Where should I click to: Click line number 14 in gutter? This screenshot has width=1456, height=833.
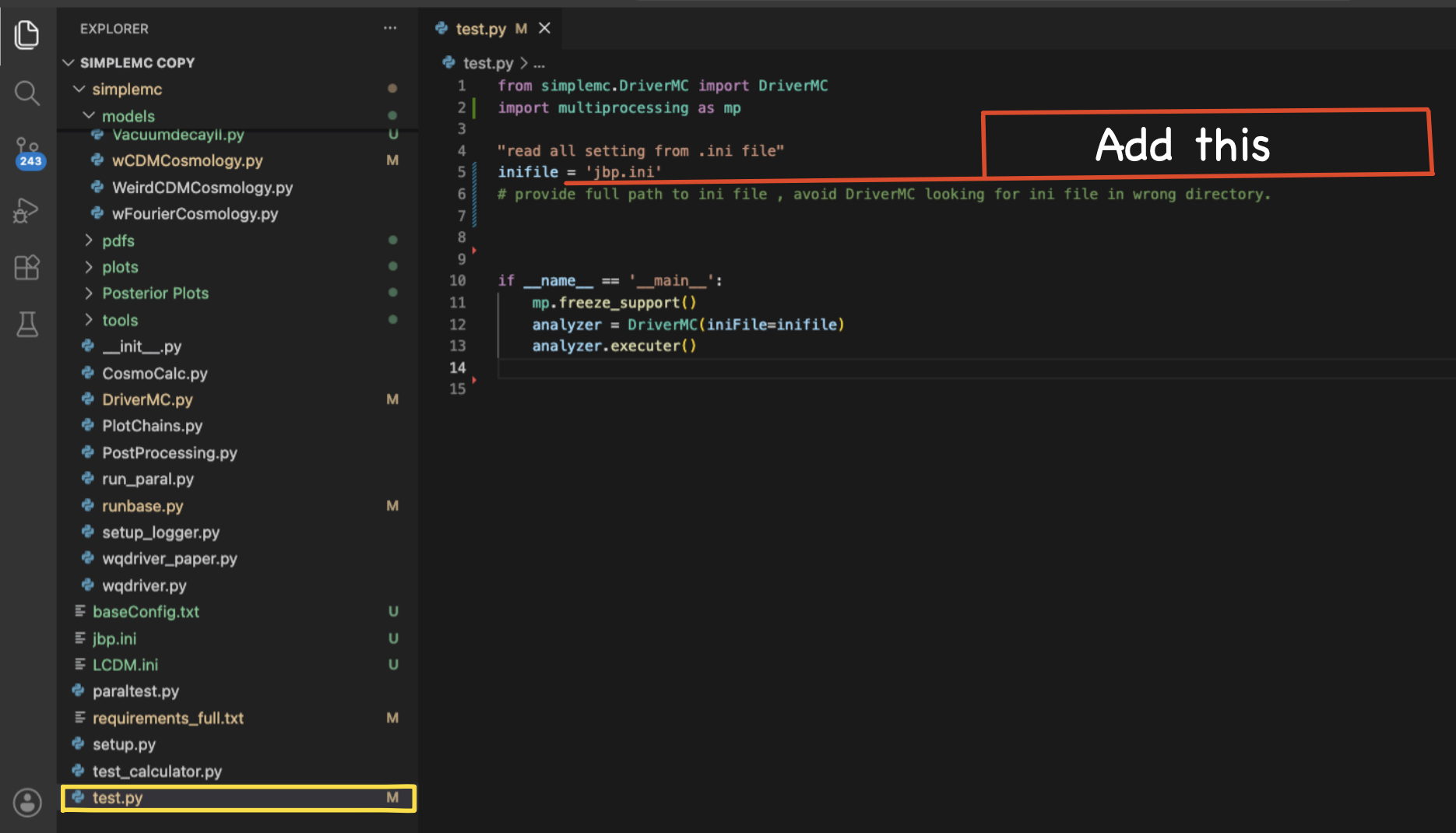458,367
